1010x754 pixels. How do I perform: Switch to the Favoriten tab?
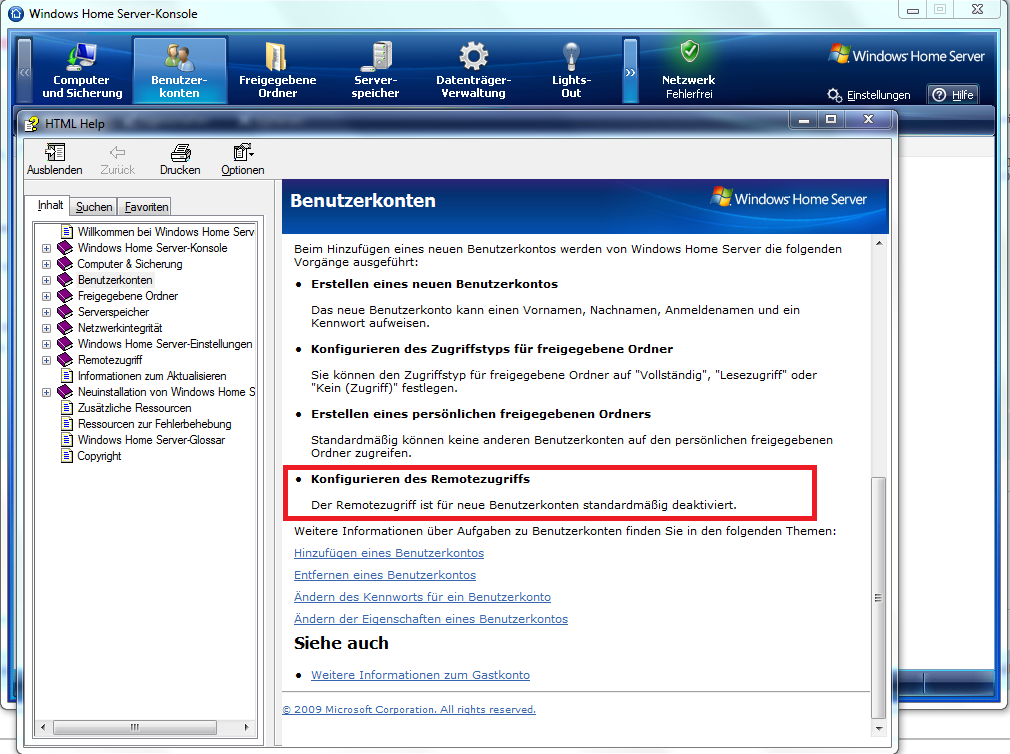click(146, 207)
